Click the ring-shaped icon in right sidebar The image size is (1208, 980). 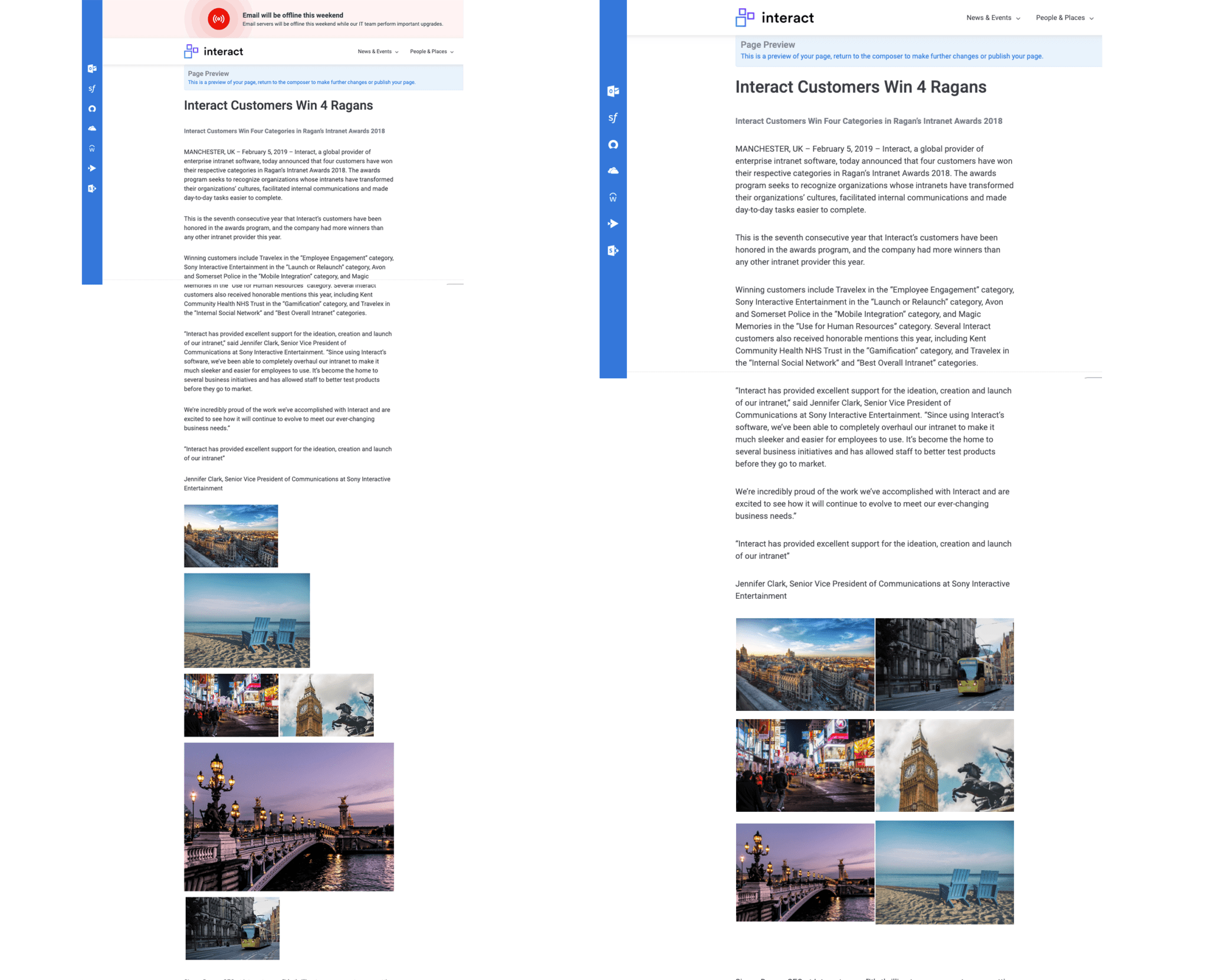click(613, 145)
